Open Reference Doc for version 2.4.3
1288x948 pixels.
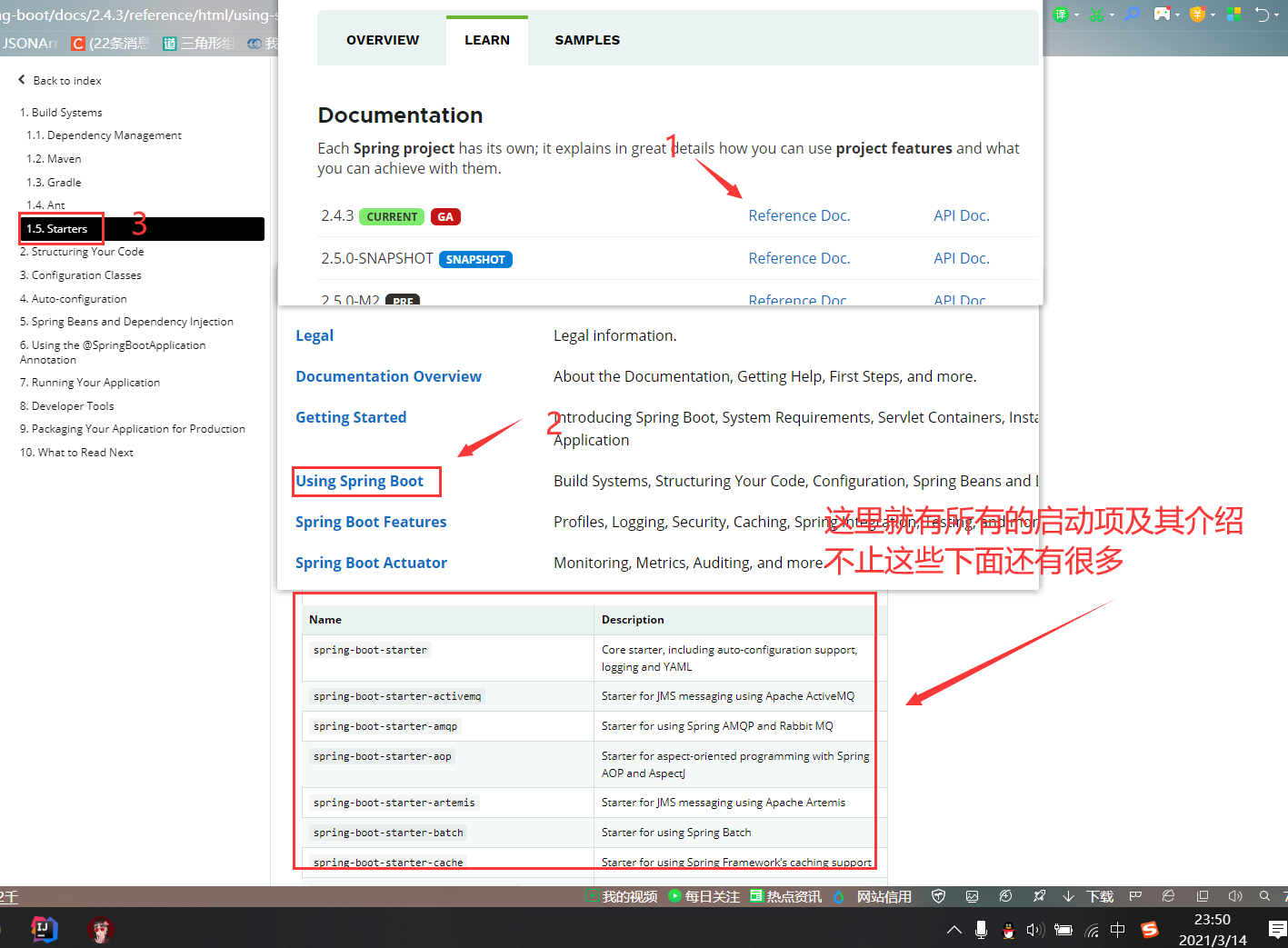(798, 215)
